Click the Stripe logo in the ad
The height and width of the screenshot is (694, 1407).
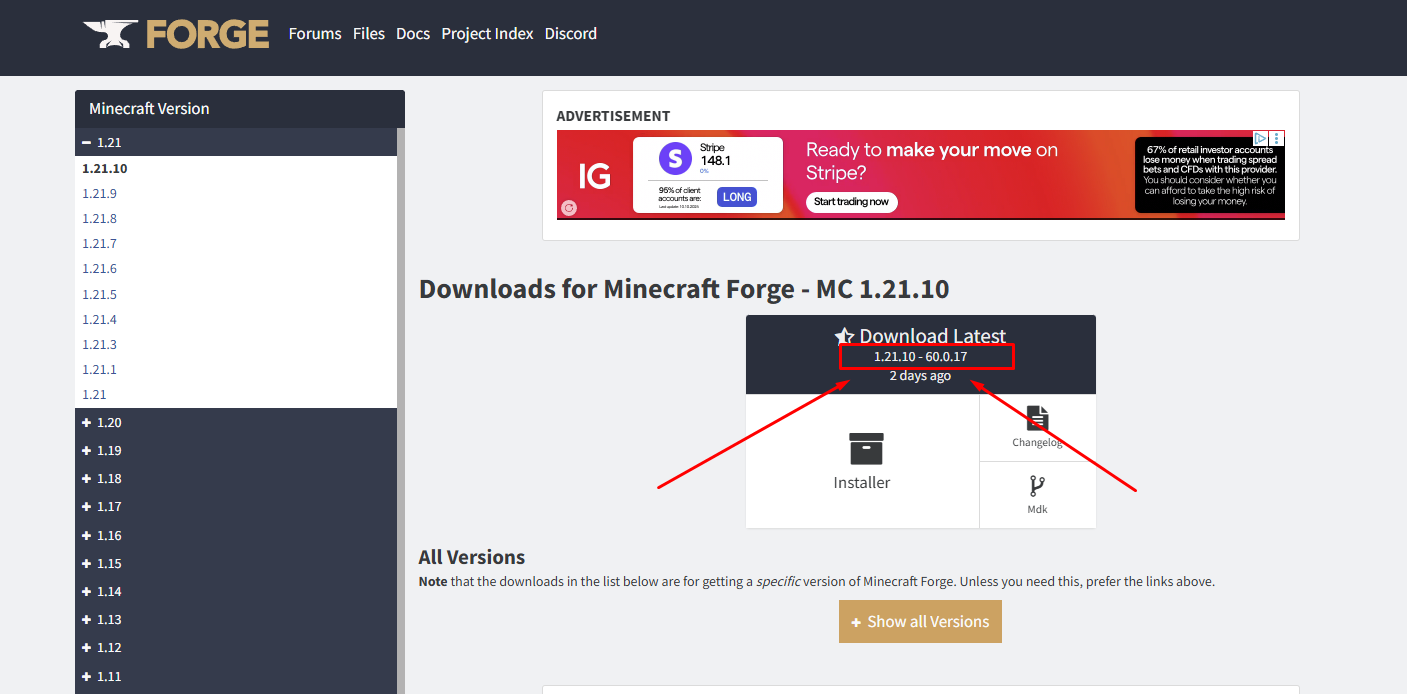click(x=676, y=158)
